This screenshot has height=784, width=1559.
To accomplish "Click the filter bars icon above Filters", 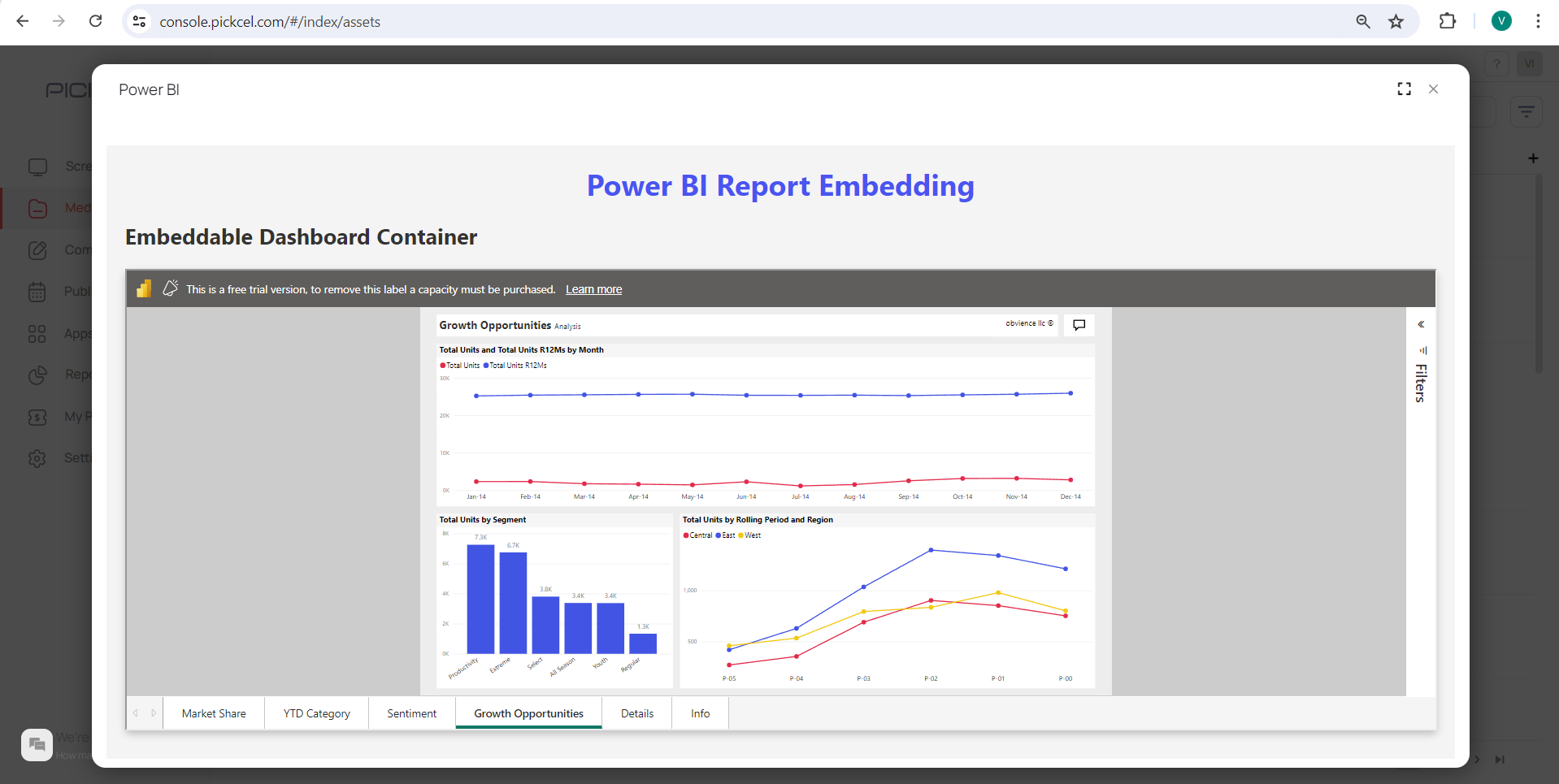I will [1422, 350].
